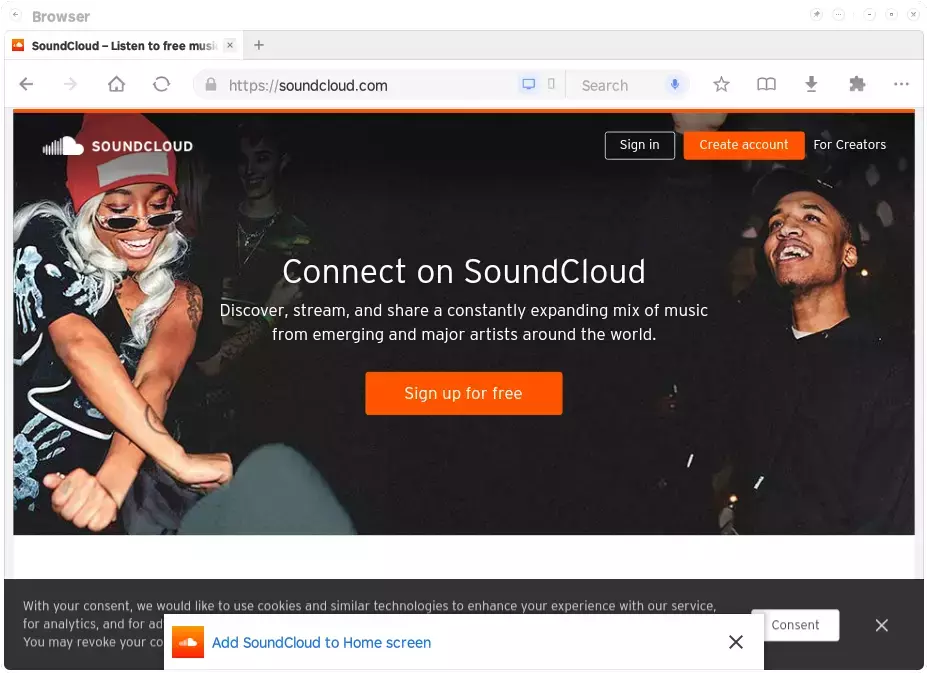Image resolution: width=928 pixels, height=674 pixels.
Task: Click the extensions puzzle-piece icon
Action: click(856, 84)
